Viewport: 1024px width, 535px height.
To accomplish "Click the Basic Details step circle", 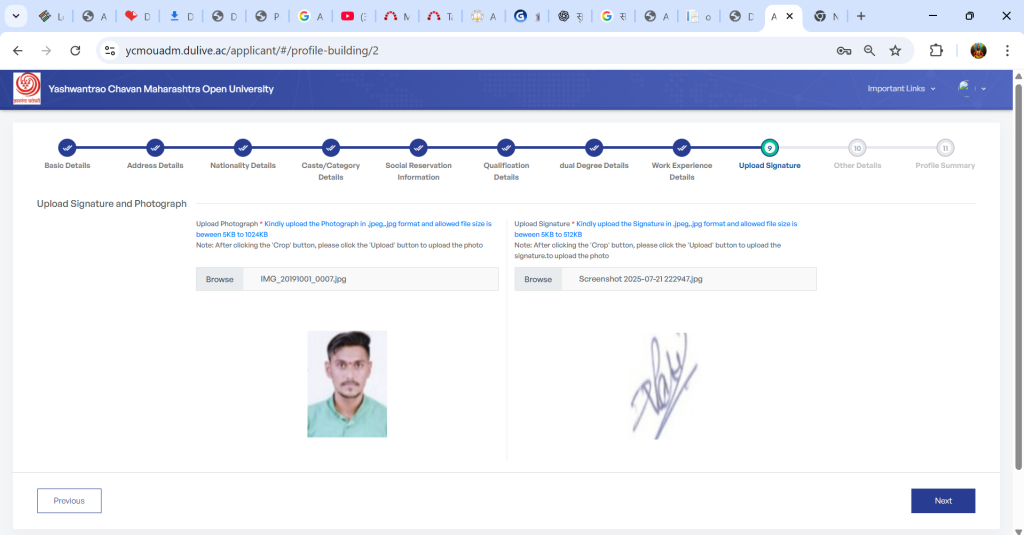I will (67, 147).
